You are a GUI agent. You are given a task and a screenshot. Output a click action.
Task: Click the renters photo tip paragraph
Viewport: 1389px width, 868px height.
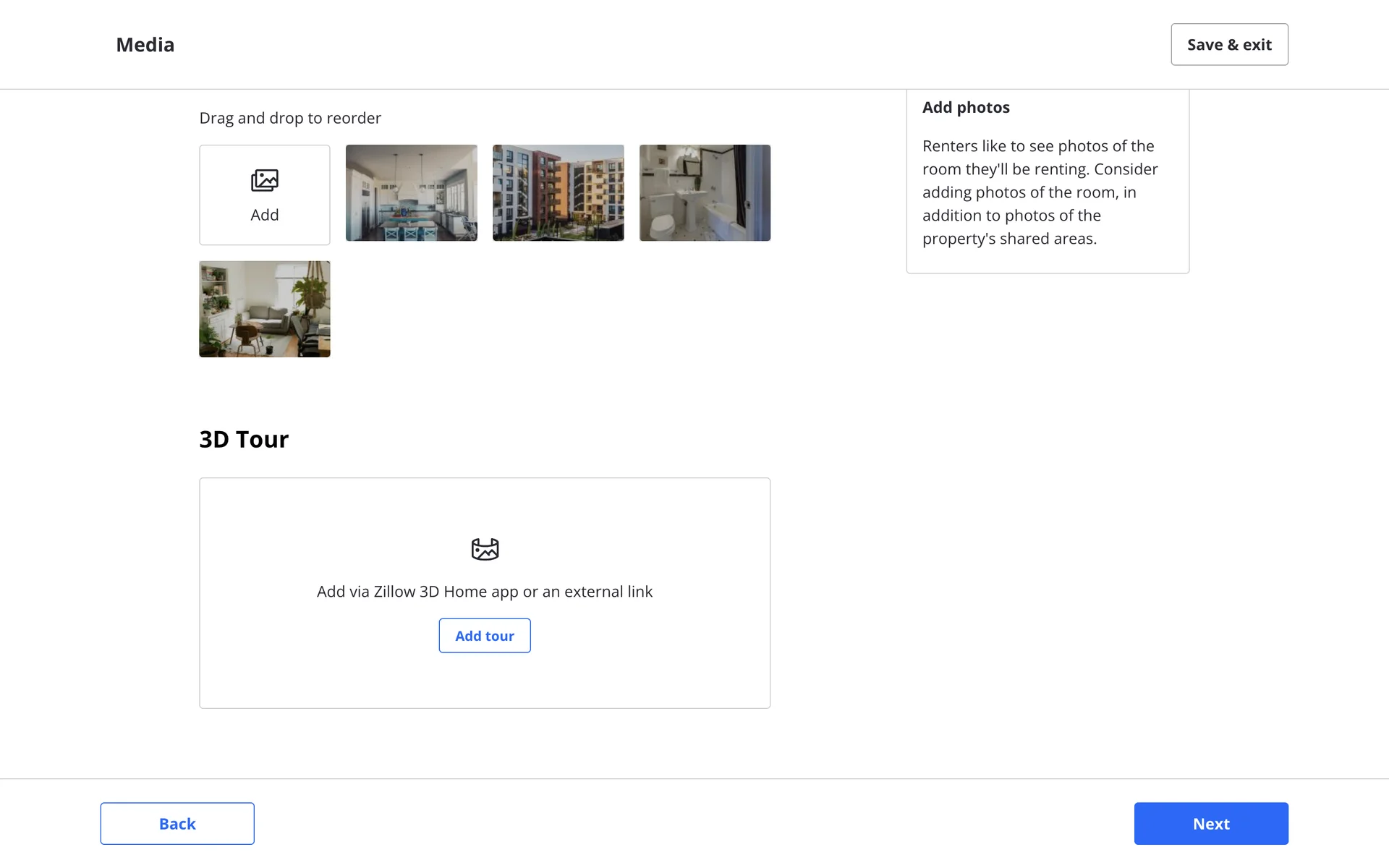[1040, 192]
